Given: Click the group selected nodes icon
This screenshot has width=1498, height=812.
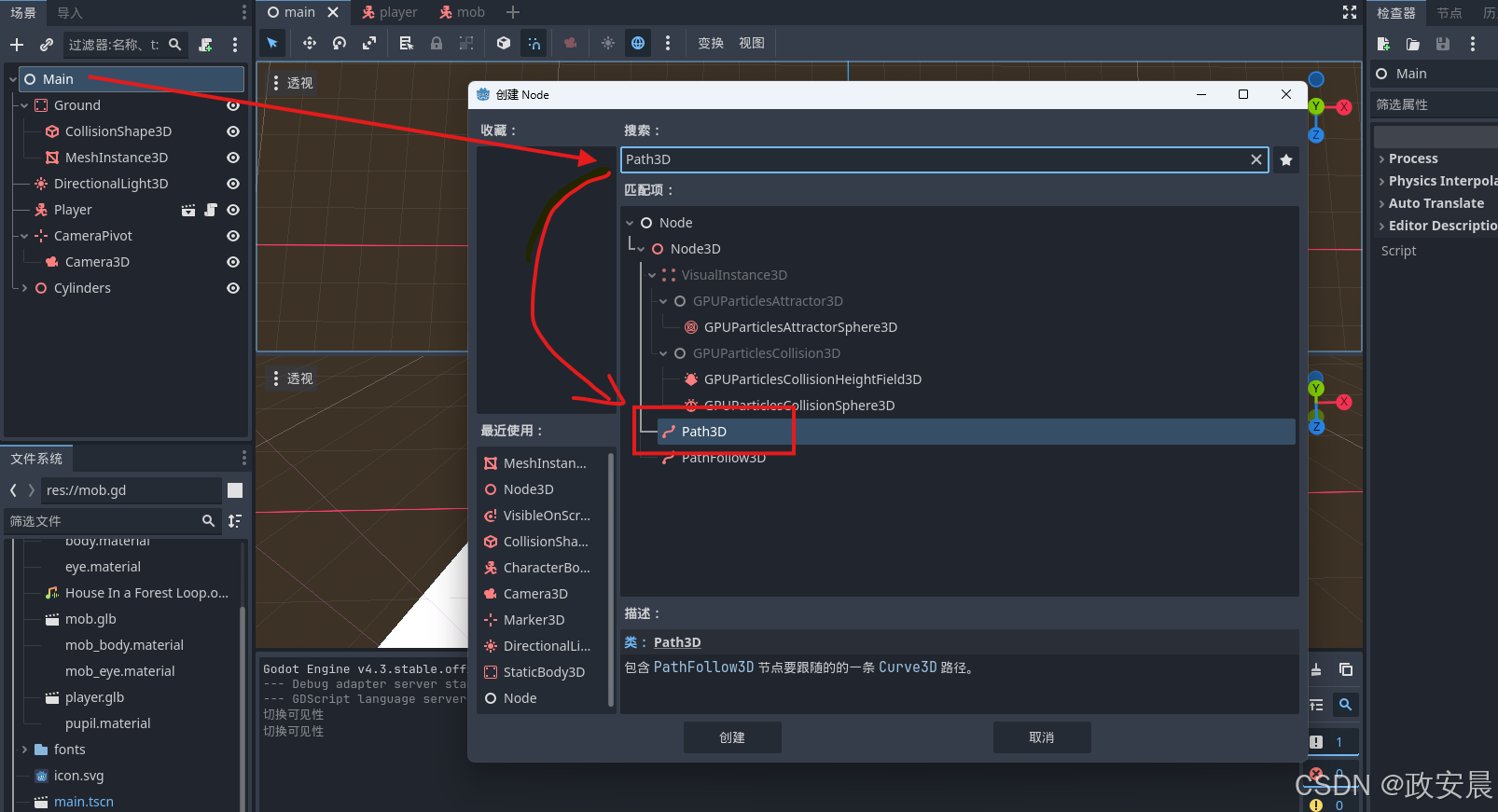Looking at the screenshot, I should (465, 43).
